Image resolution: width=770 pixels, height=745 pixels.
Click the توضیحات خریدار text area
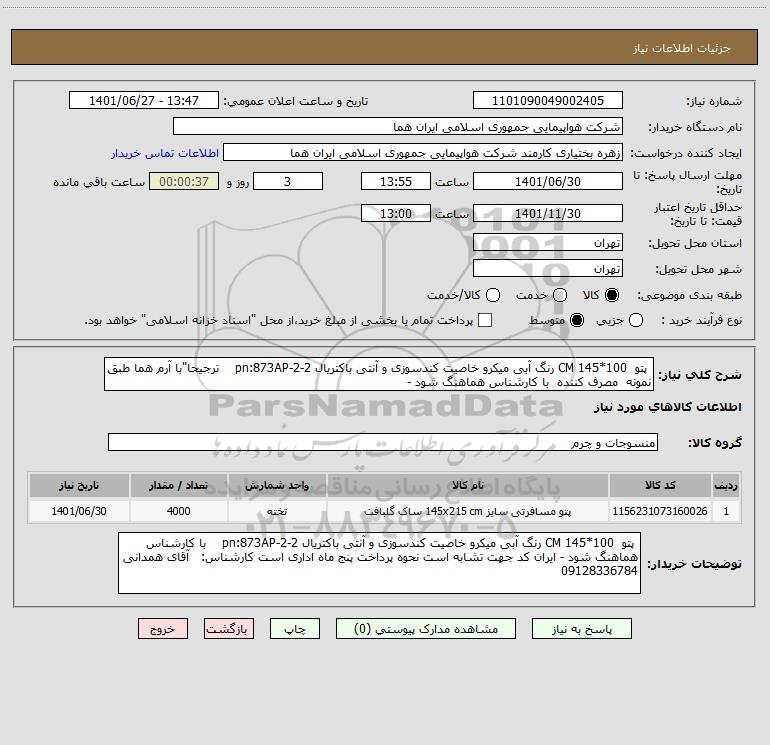(x=379, y=562)
